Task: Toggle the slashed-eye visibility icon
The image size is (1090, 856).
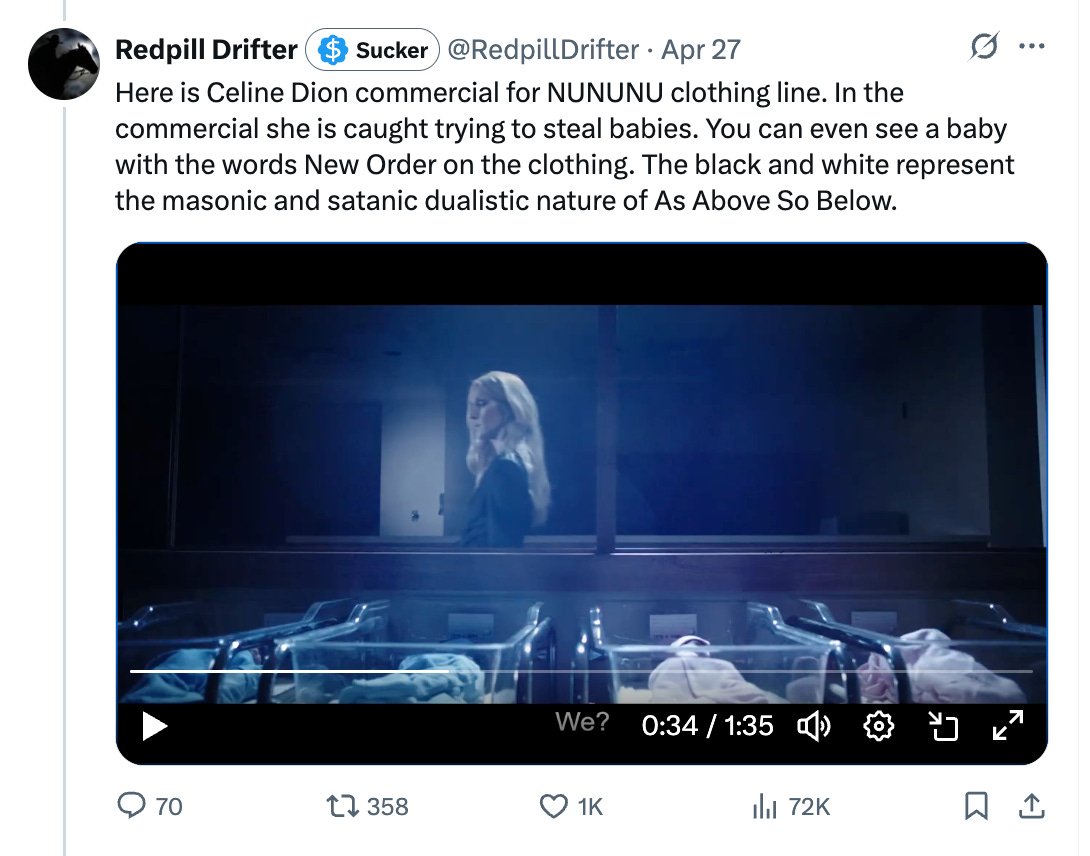Action: (984, 47)
